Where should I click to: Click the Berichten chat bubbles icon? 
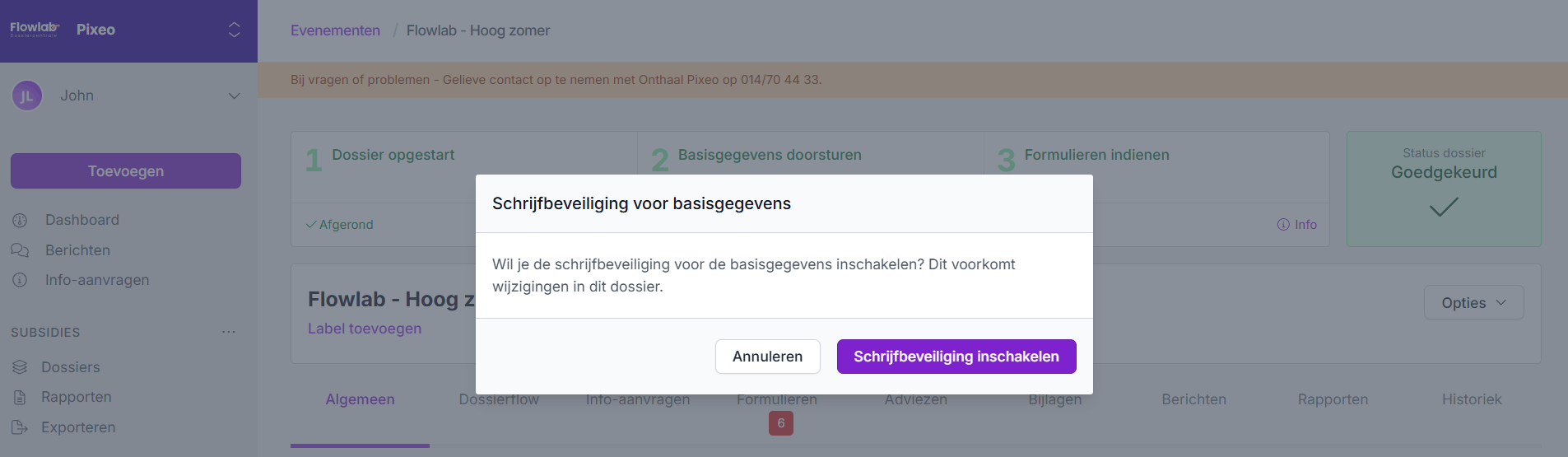coord(20,250)
